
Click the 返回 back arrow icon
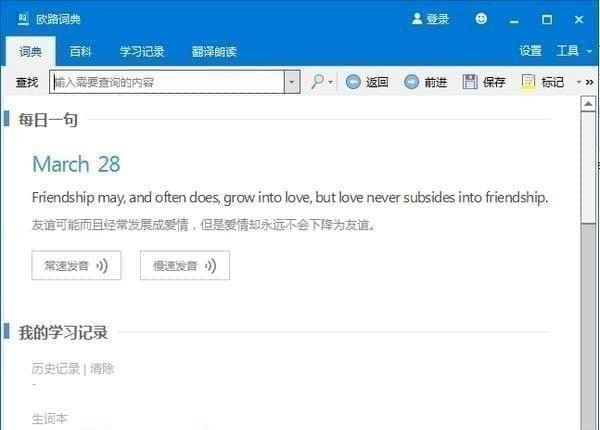[x=353, y=82]
